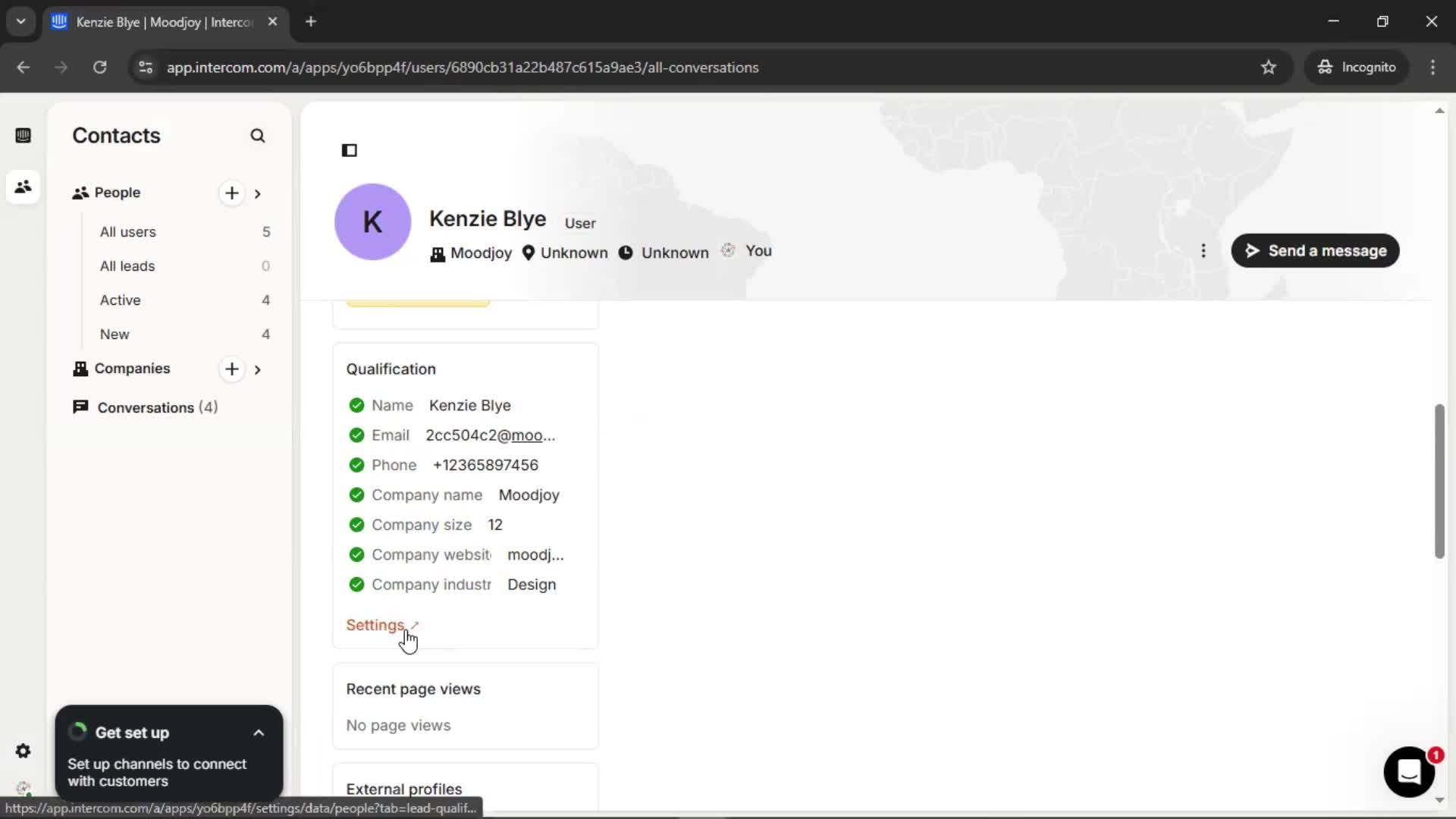Click the Kenzie Blye avatar
This screenshot has height=819, width=1456.
click(372, 221)
